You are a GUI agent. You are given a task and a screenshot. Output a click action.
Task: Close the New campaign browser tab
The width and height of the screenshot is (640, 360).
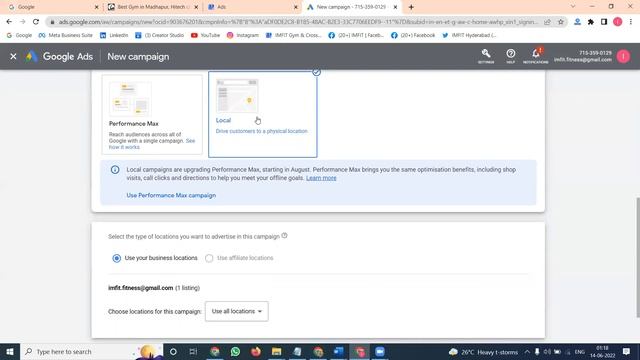click(x=395, y=7)
